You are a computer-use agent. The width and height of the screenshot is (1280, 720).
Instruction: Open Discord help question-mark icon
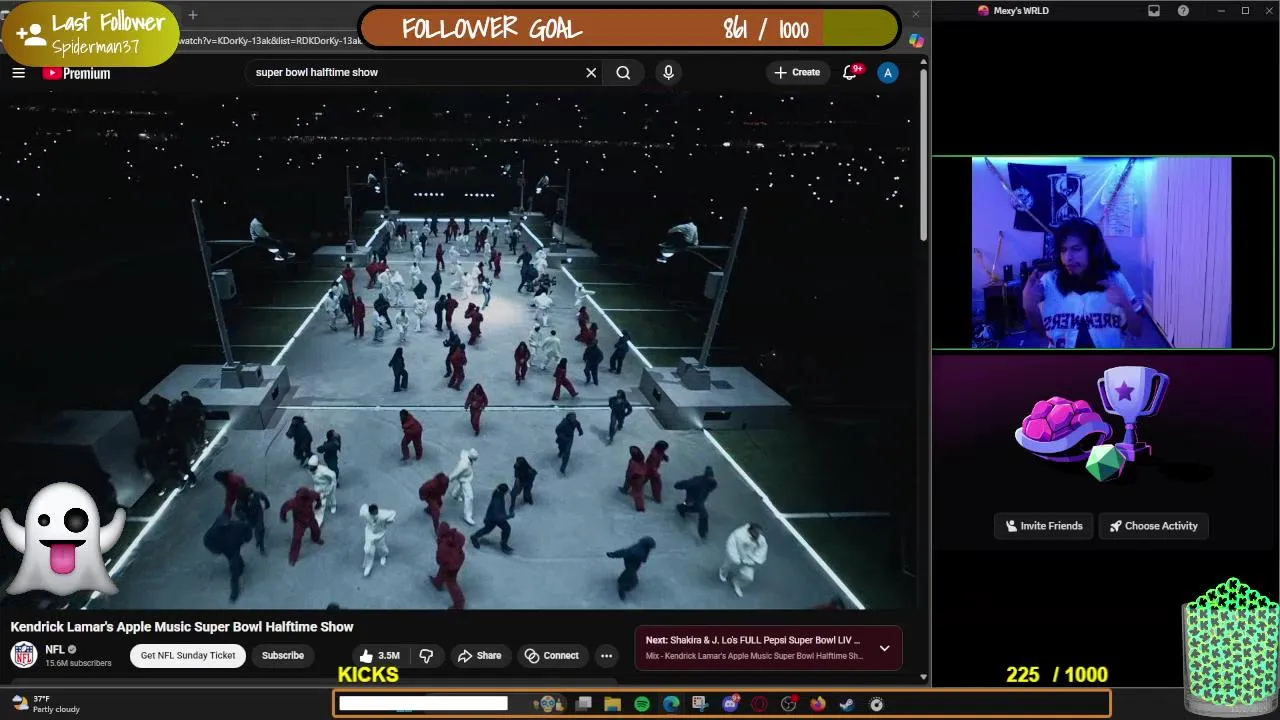1184,11
